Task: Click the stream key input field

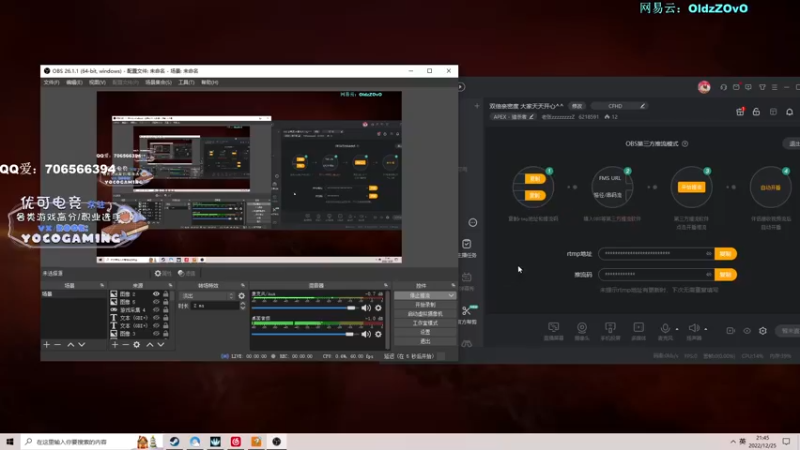Action: tap(656, 274)
